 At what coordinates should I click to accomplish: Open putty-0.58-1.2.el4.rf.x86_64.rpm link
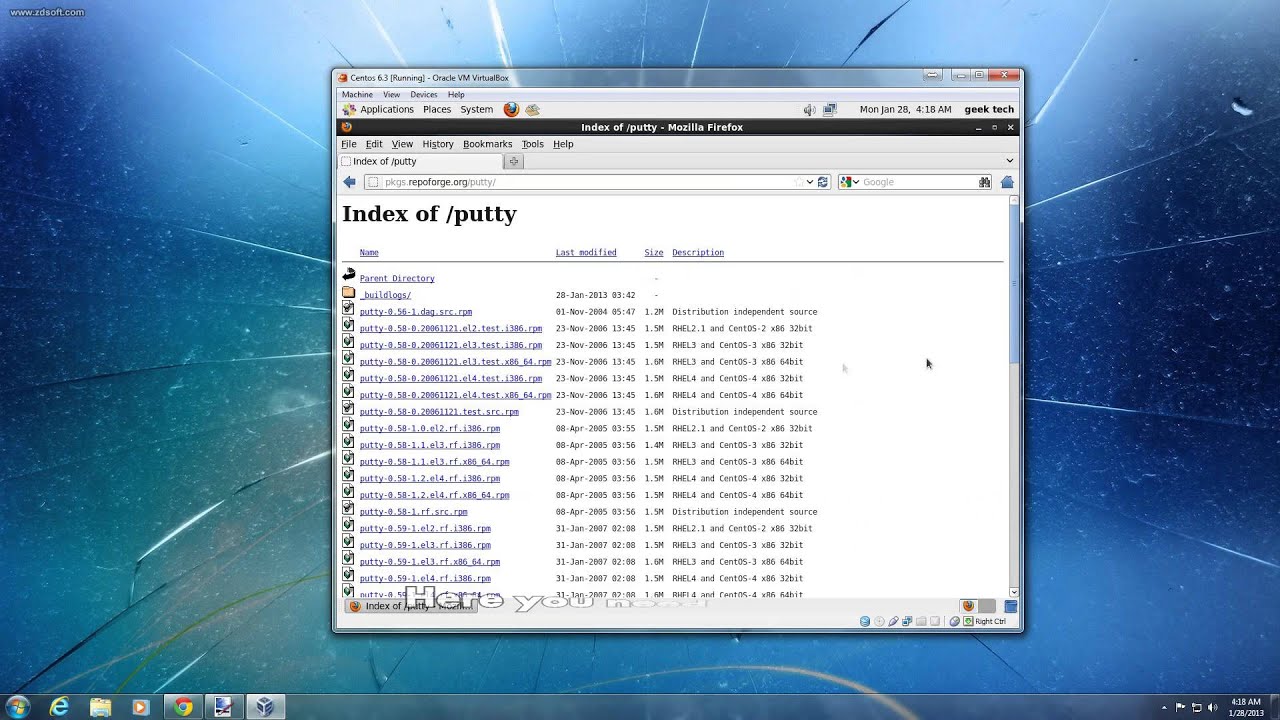click(x=434, y=495)
